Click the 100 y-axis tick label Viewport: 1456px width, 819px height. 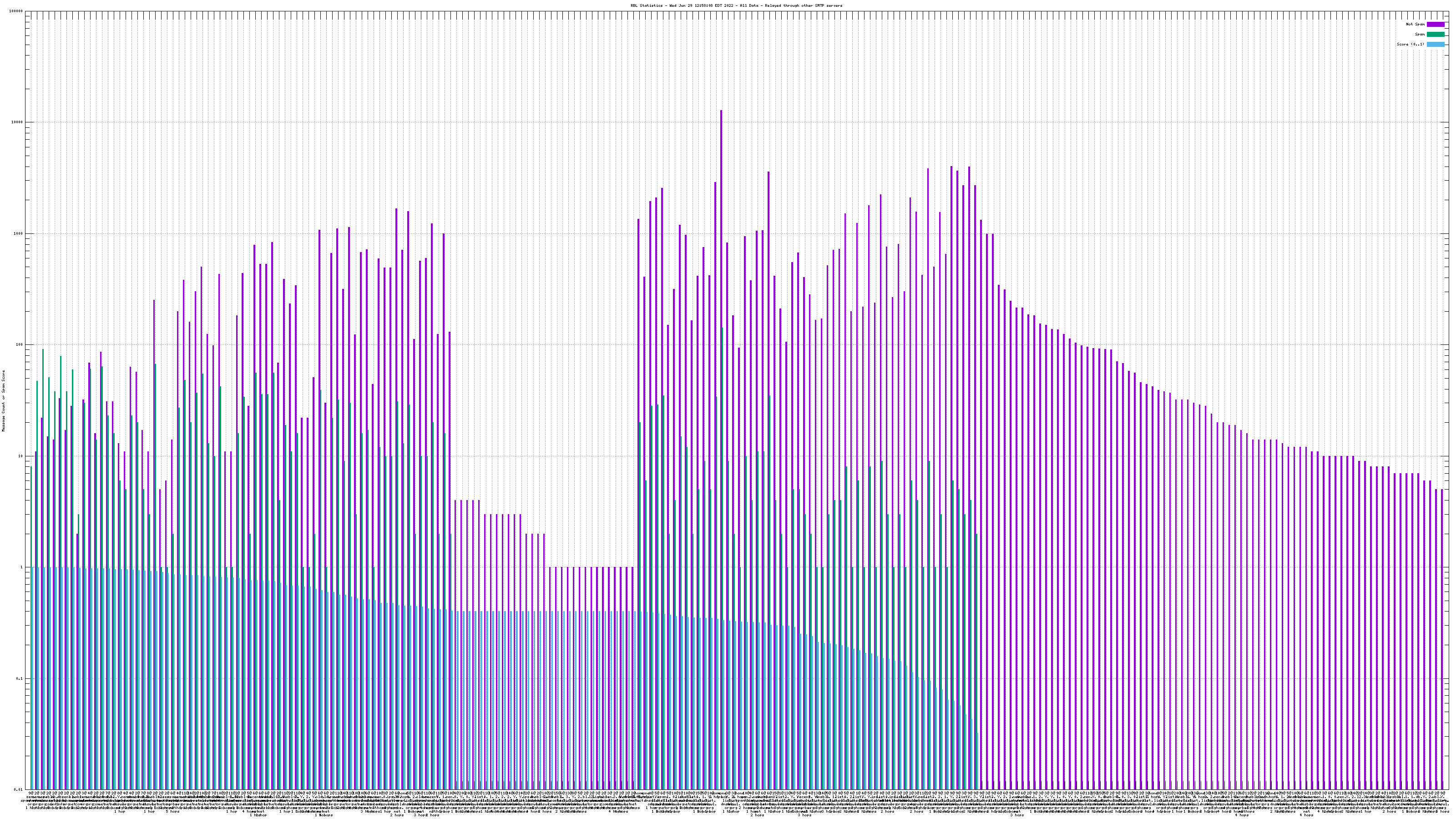(20, 345)
